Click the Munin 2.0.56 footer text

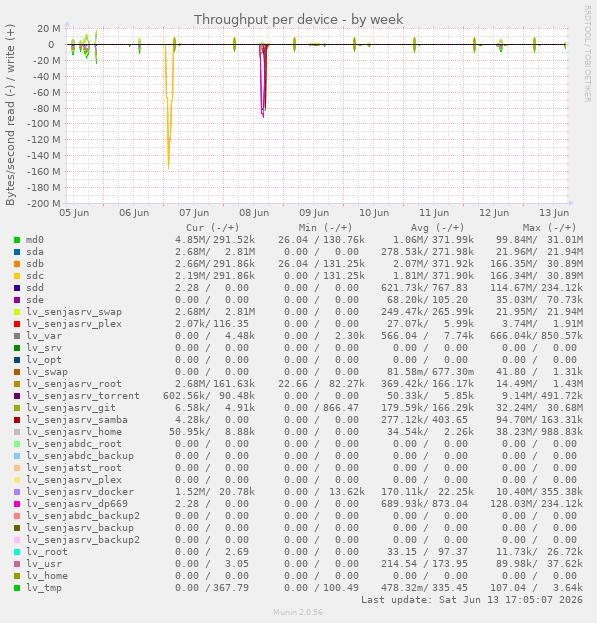298,612
